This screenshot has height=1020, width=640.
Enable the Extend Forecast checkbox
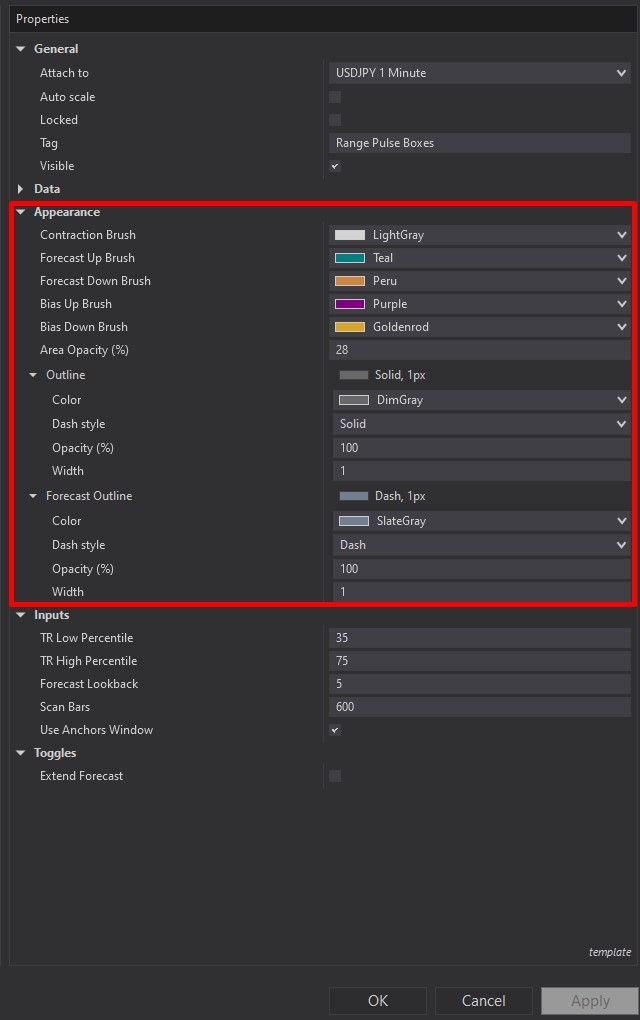[335, 776]
